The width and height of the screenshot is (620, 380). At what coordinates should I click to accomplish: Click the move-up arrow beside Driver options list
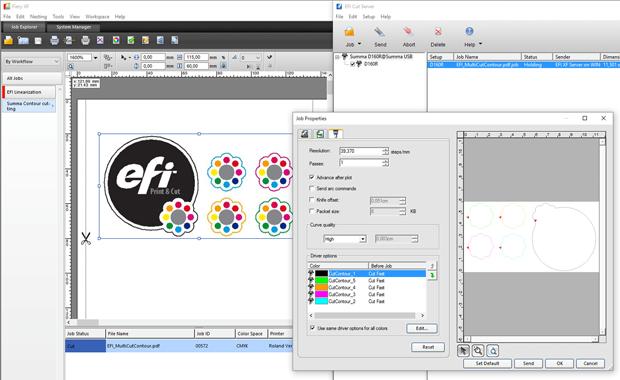tap(432, 266)
